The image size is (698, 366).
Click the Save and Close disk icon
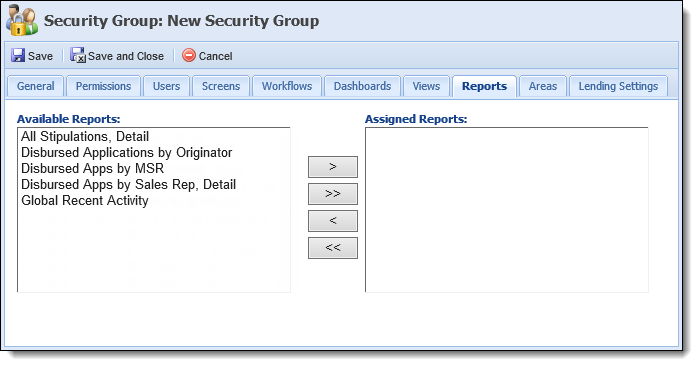(x=77, y=55)
